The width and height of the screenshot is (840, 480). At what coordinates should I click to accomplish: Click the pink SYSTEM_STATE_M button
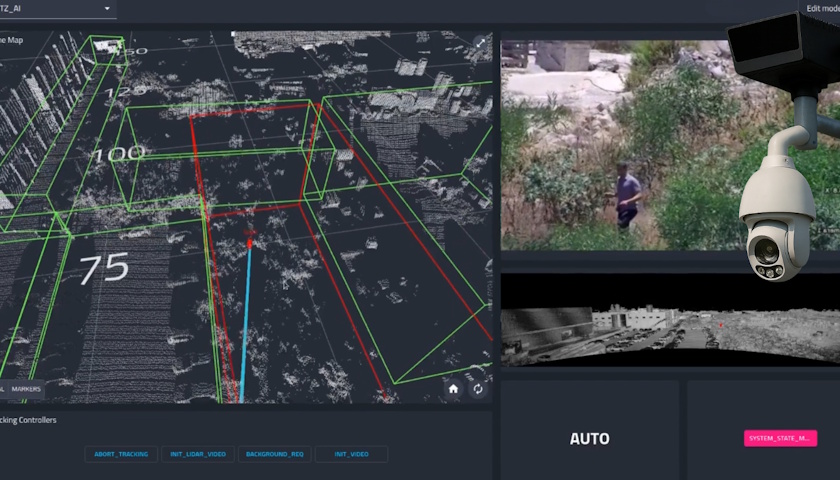point(780,438)
